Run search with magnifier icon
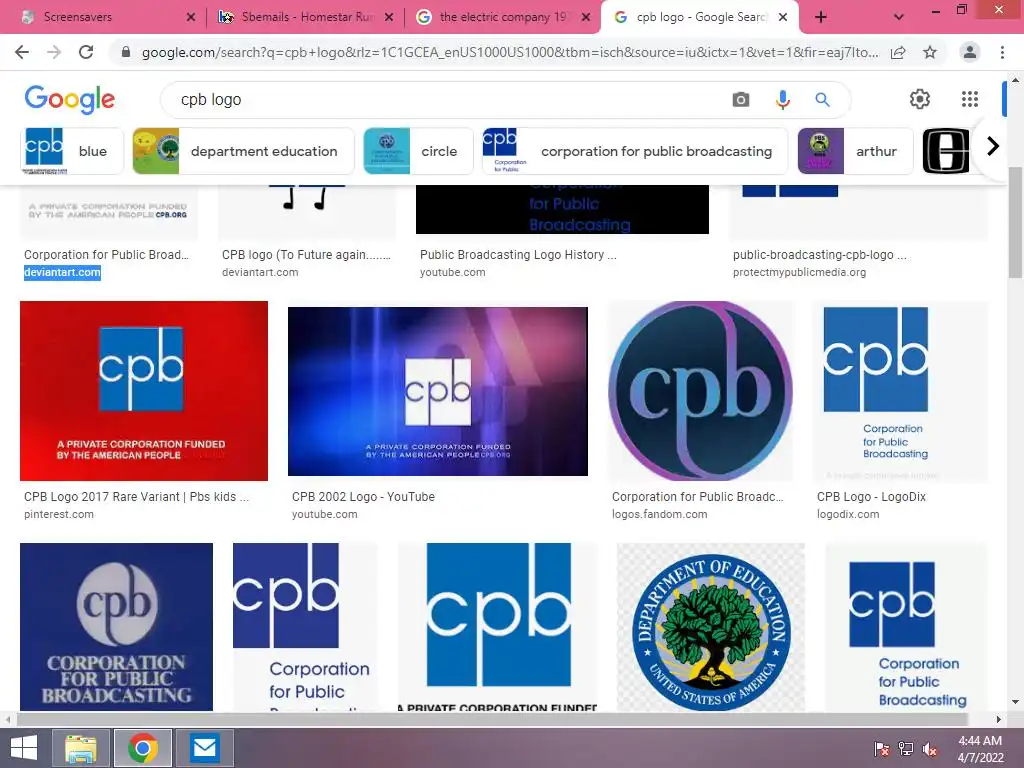 tap(822, 99)
